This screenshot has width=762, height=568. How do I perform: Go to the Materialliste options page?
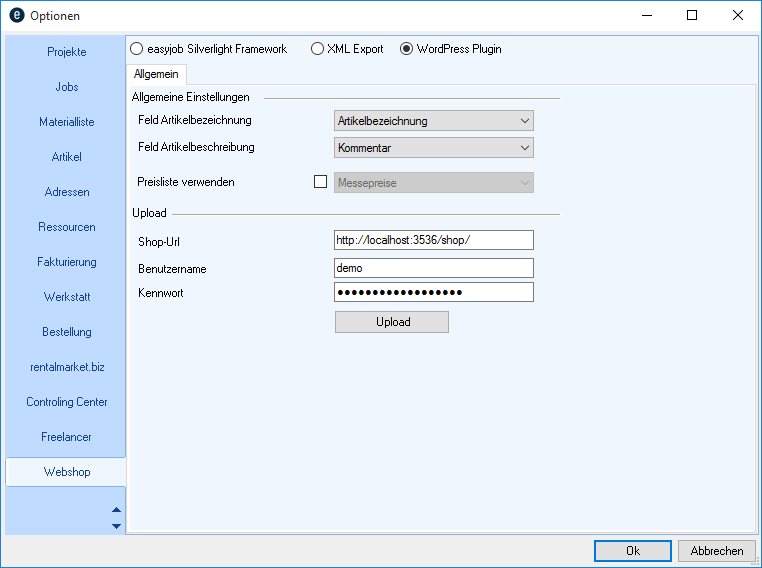pyautogui.click(x=67, y=122)
